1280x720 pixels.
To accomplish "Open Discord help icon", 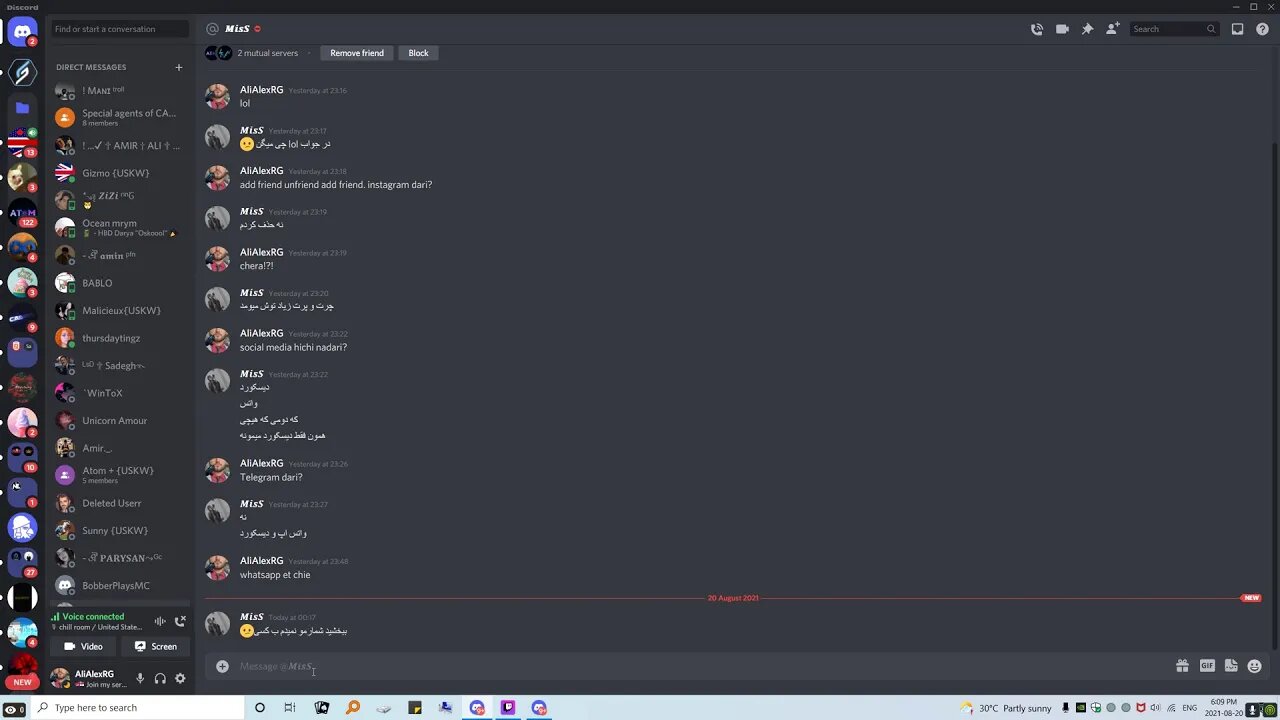I will click(x=1262, y=29).
